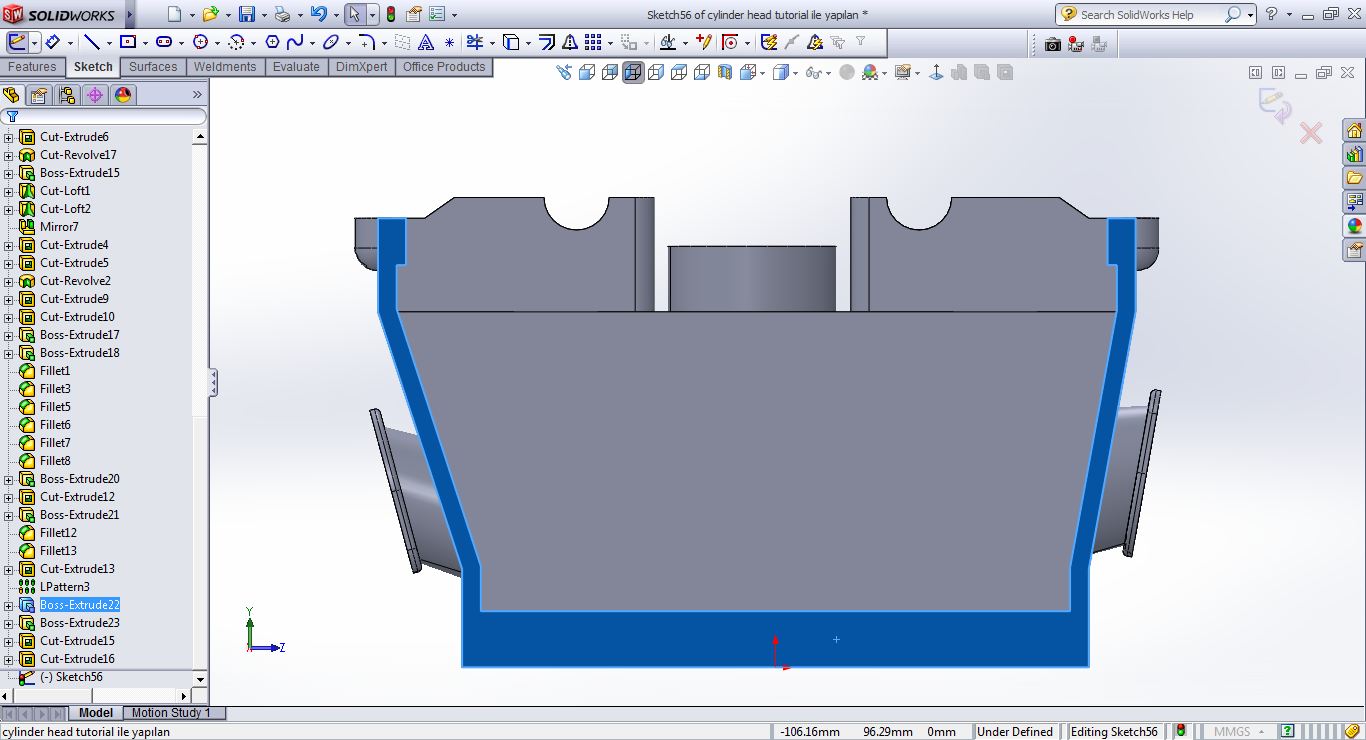Open the rectangle tool dropdown arrow
Screen dimensions: 1366x740
[x=145, y=43]
